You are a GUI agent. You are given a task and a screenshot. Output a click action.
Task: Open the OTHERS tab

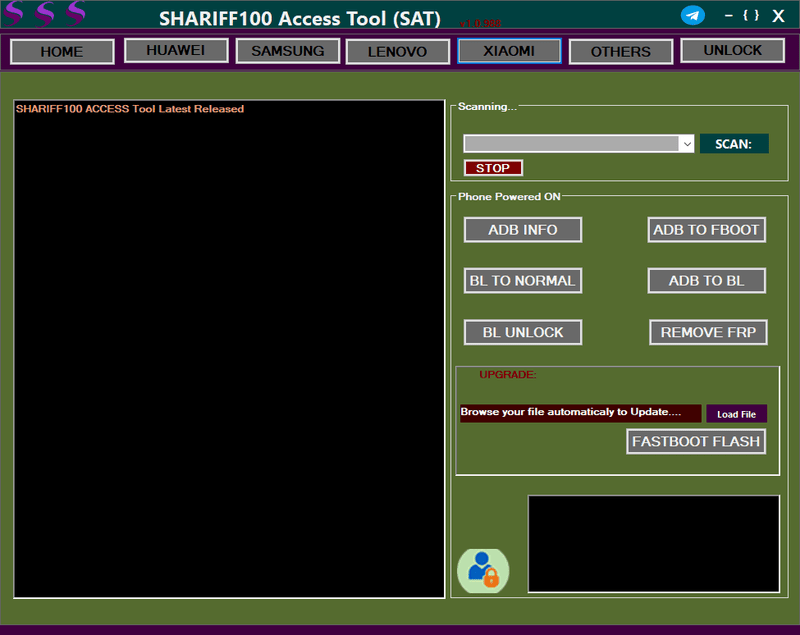(x=620, y=51)
